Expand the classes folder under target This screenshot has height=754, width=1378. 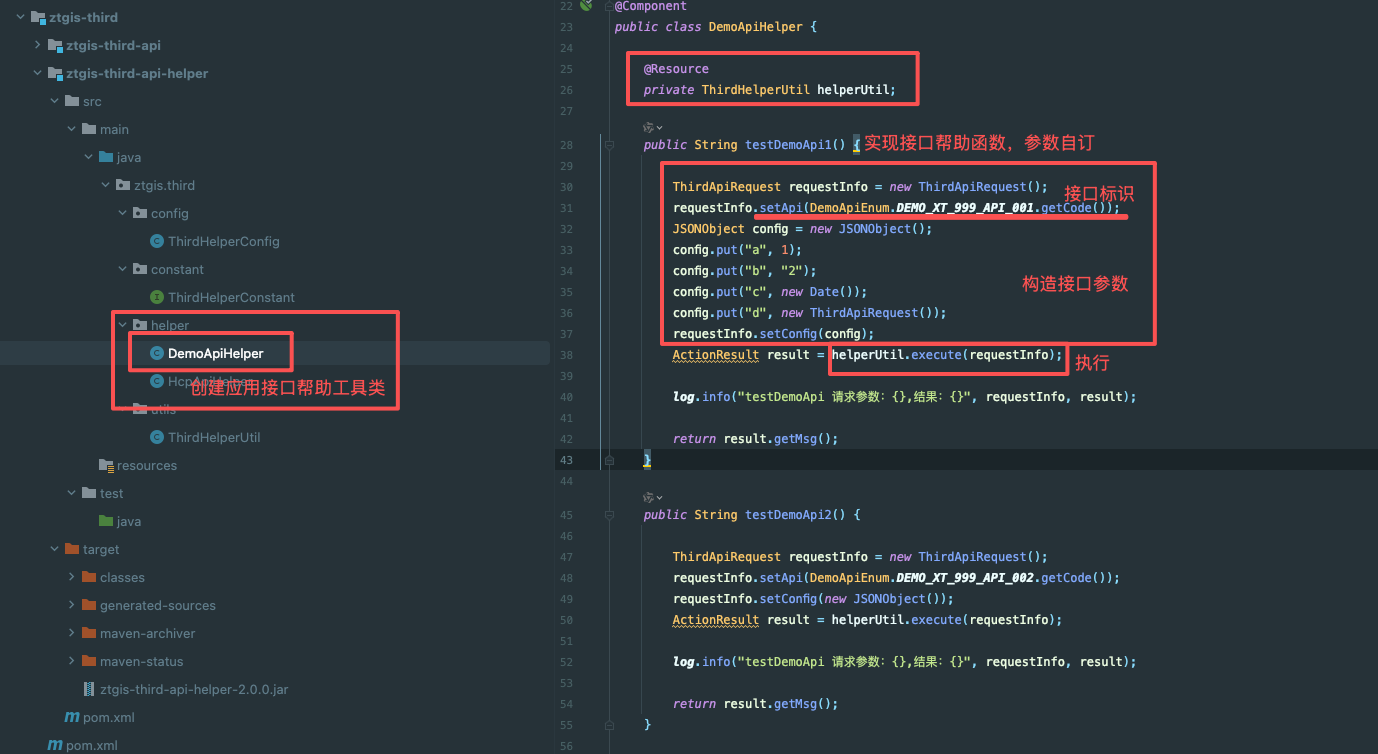tap(72, 577)
